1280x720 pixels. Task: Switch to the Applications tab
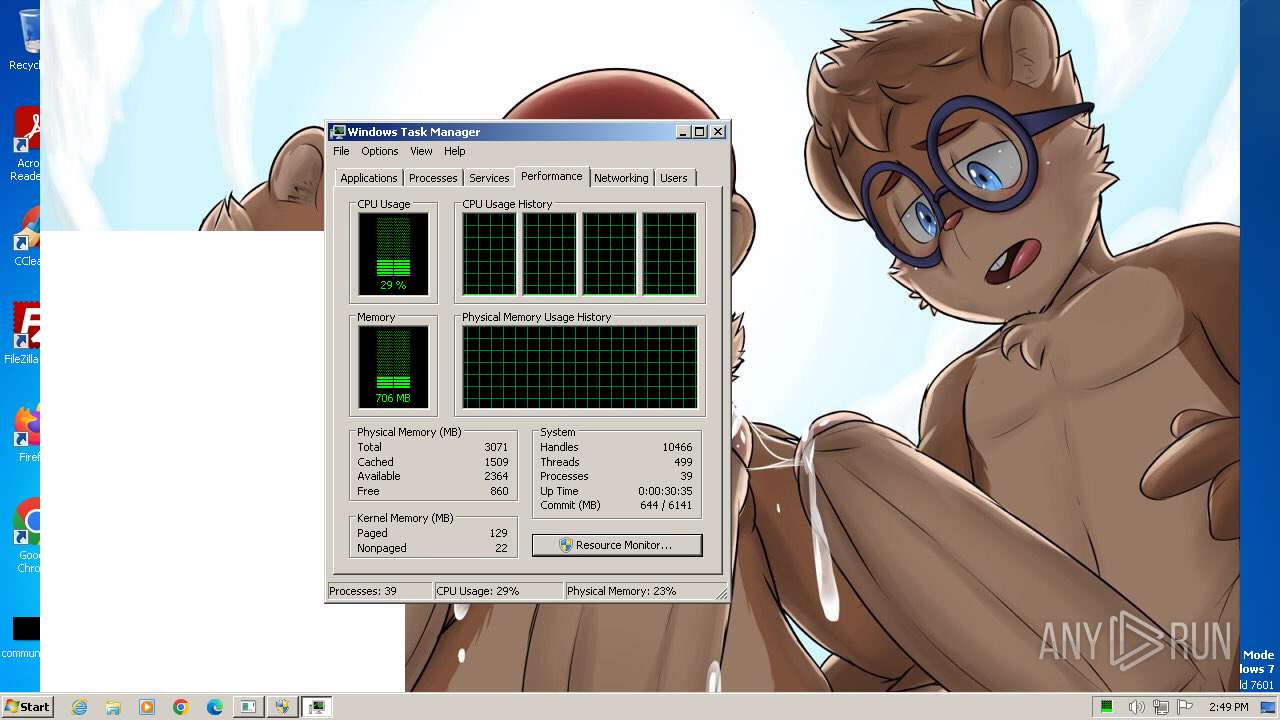coord(369,178)
